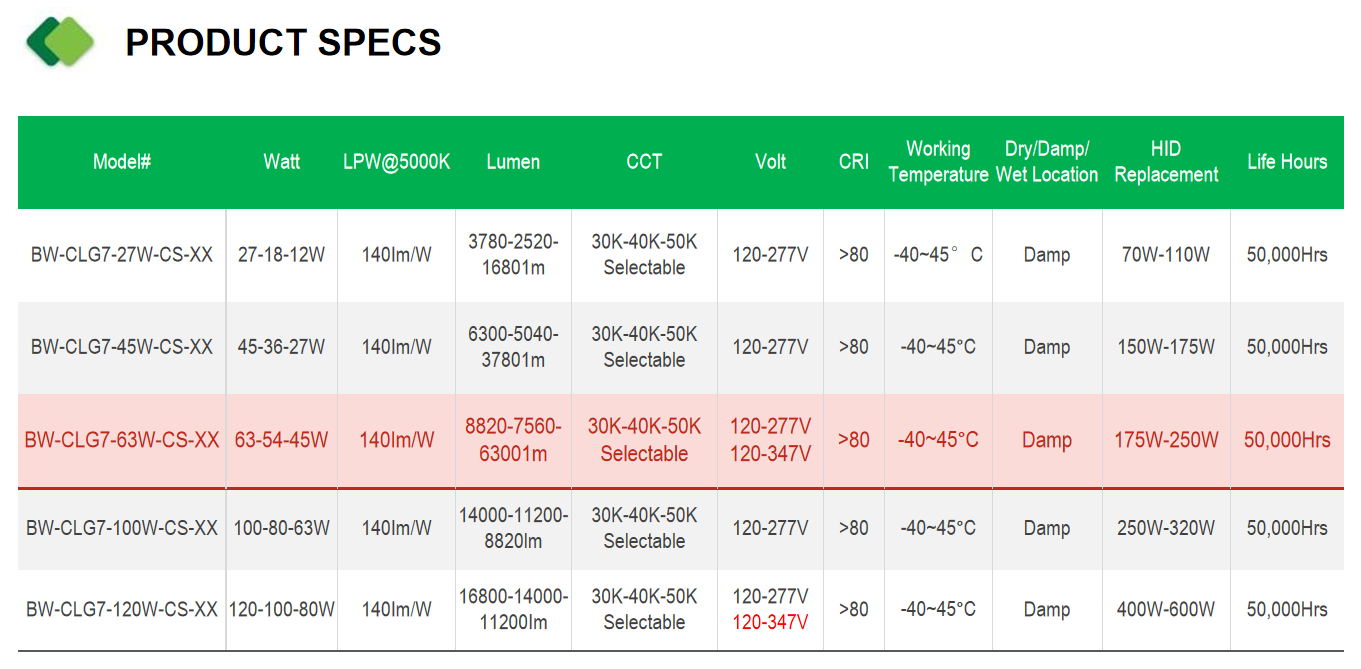Image resolution: width=1361 pixels, height=669 pixels.
Task: Select the 120-100-80W watt cell
Action: 281,609
